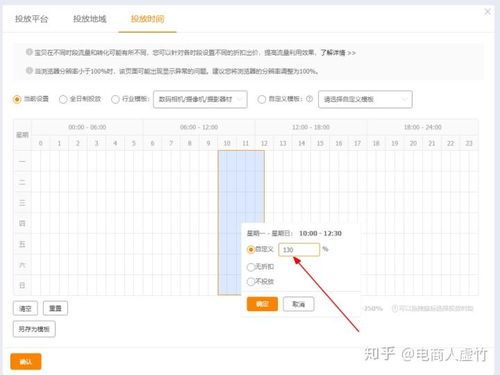This screenshot has width=500, height=375.
Task: Choose the 行业模板 radio option
Action: pyautogui.click(x=115, y=99)
